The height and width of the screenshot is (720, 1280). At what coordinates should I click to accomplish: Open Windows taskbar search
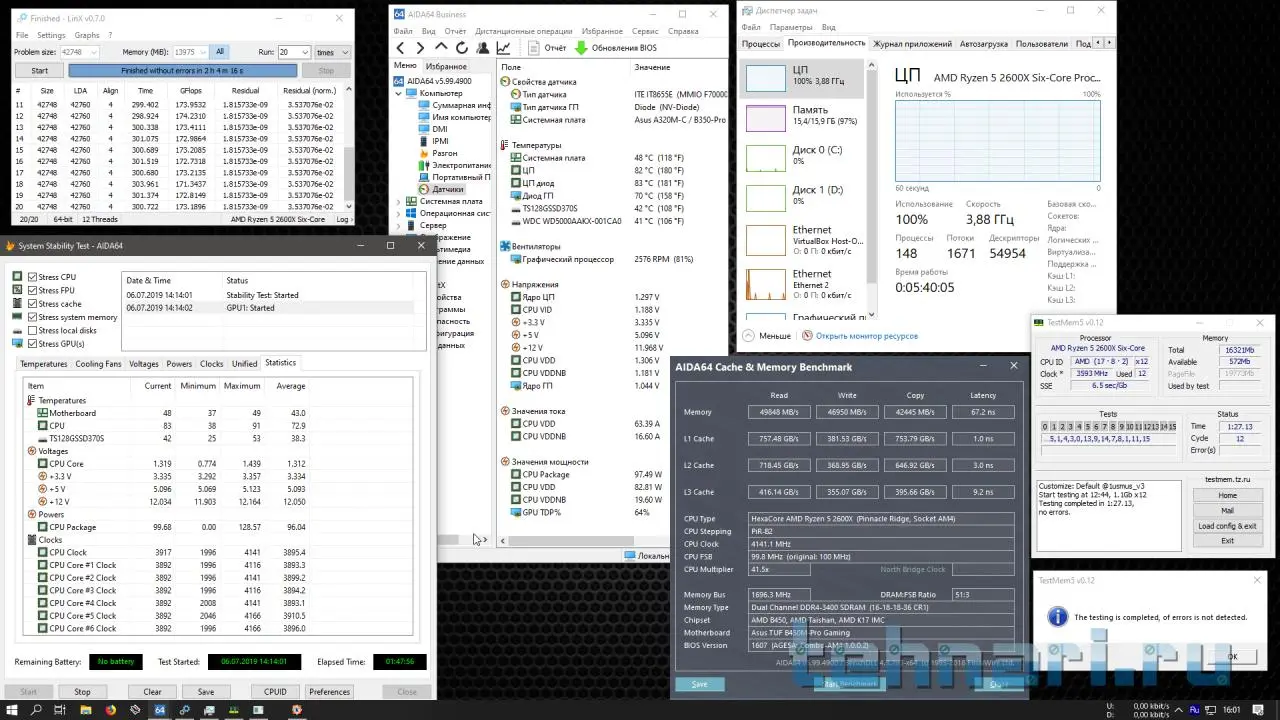coord(37,710)
